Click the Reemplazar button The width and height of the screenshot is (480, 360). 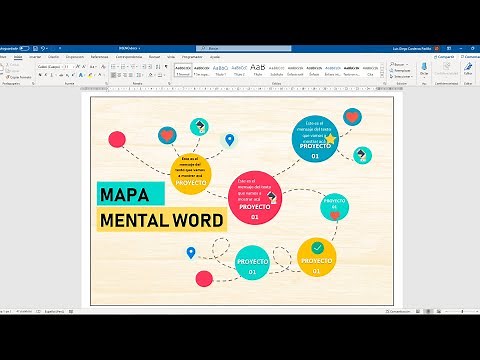(400, 70)
